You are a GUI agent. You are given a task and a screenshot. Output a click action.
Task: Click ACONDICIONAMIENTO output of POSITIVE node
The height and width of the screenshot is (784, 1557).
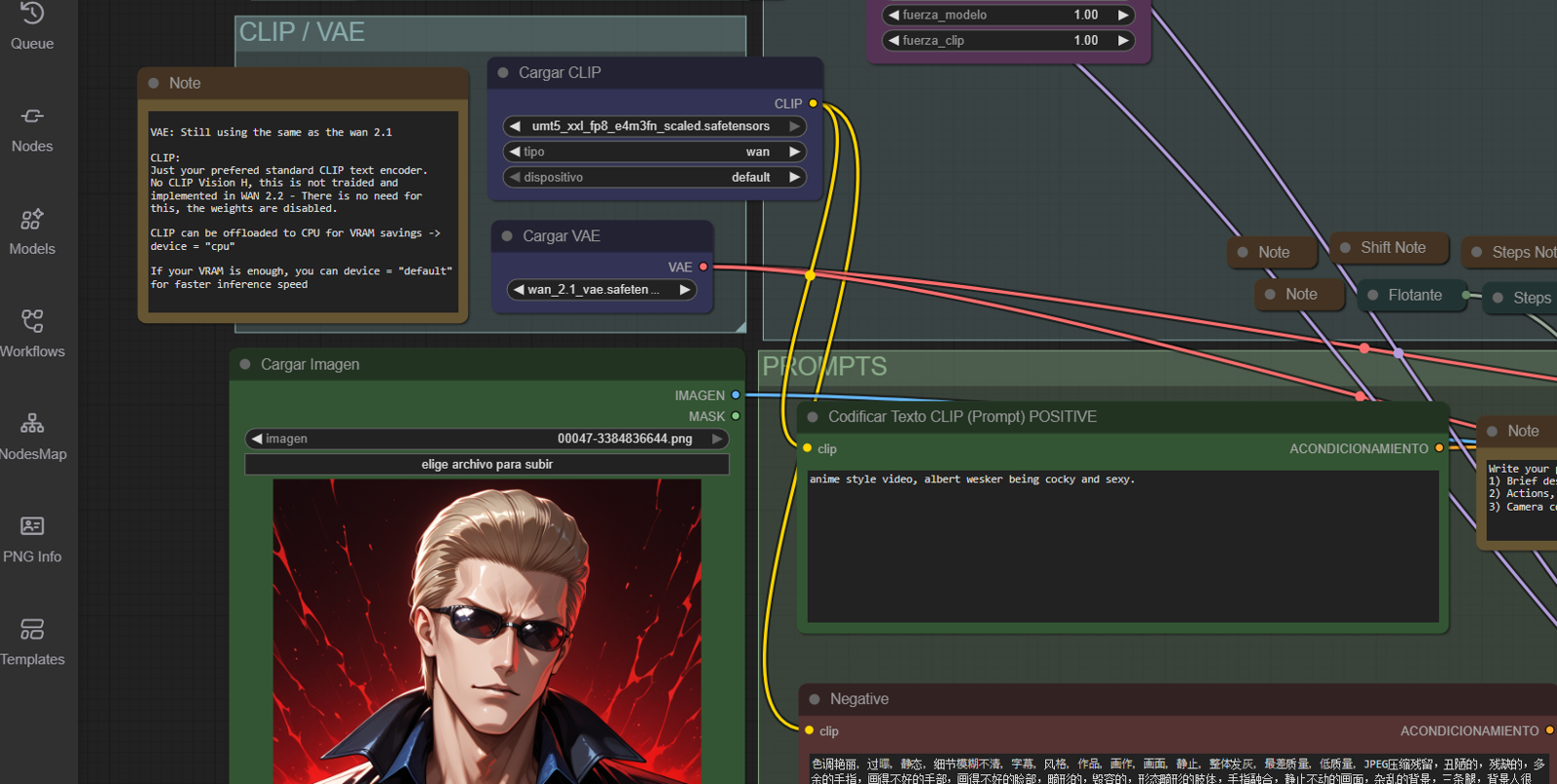[x=1439, y=448]
